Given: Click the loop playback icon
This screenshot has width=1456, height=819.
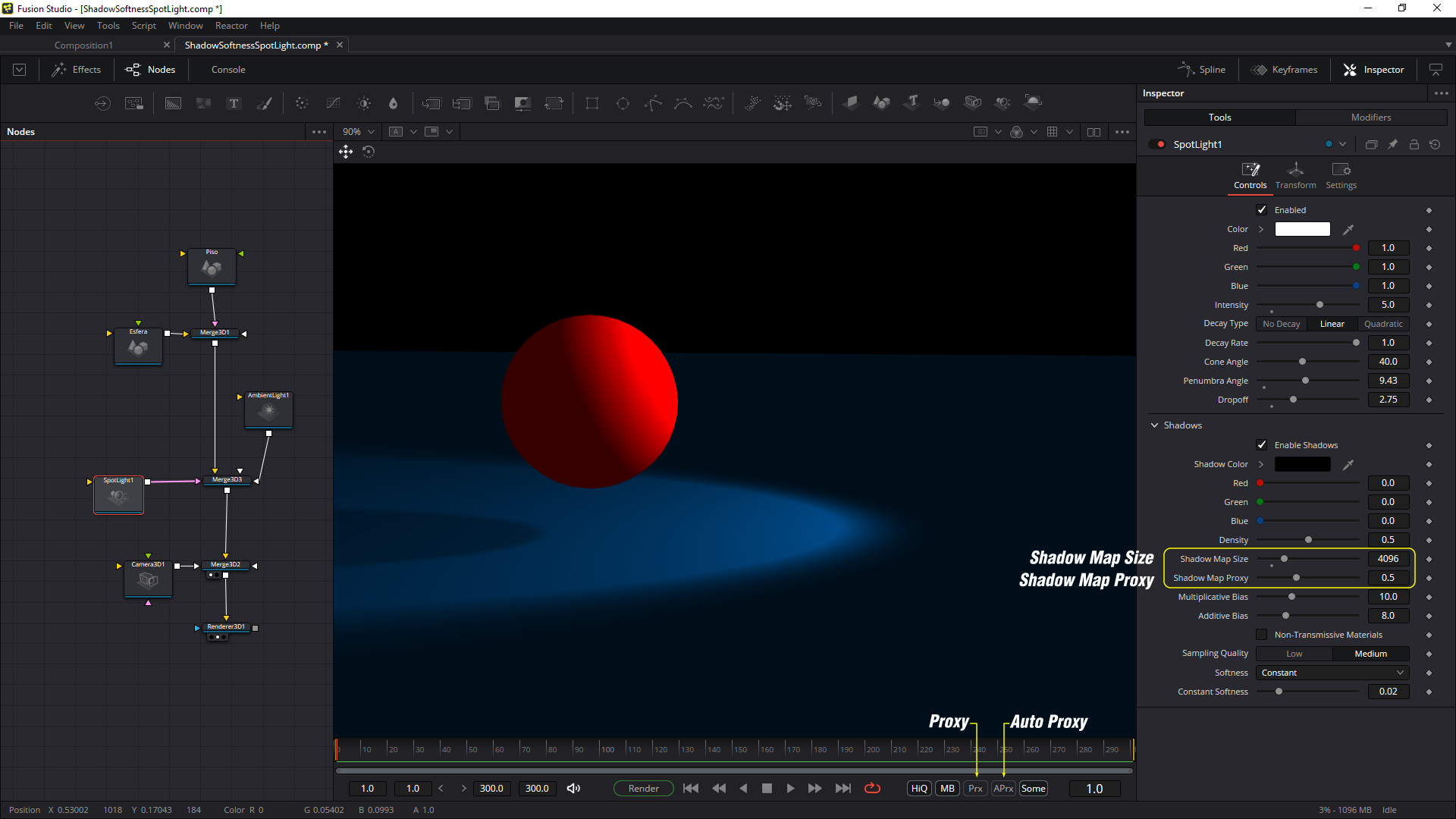Looking at the screenshot, I should [x=872, y=789].
